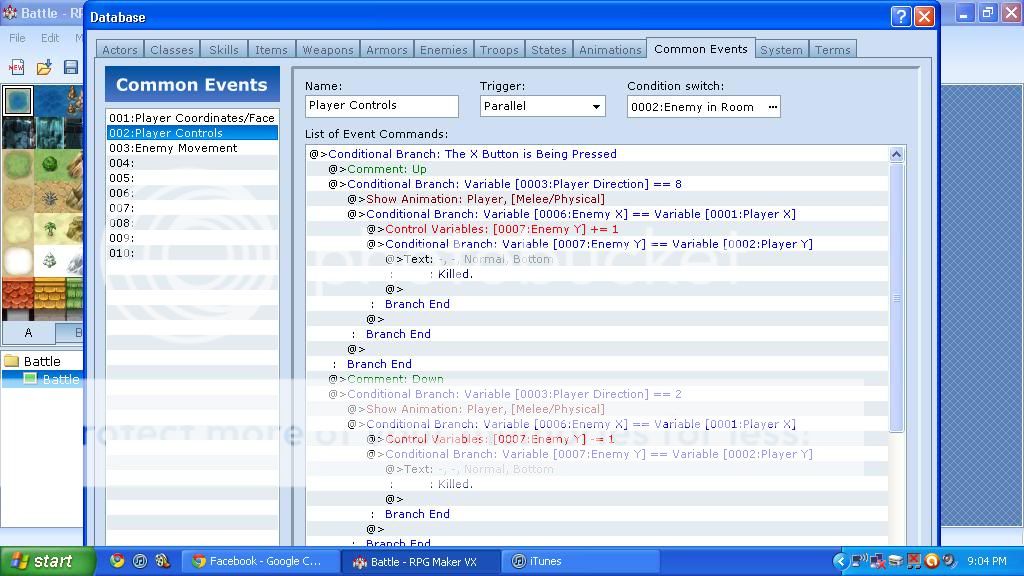Click the Name field containing Player Controls
The width and height of the screenshot is (1024, 576).
click(x=381, y=106)
